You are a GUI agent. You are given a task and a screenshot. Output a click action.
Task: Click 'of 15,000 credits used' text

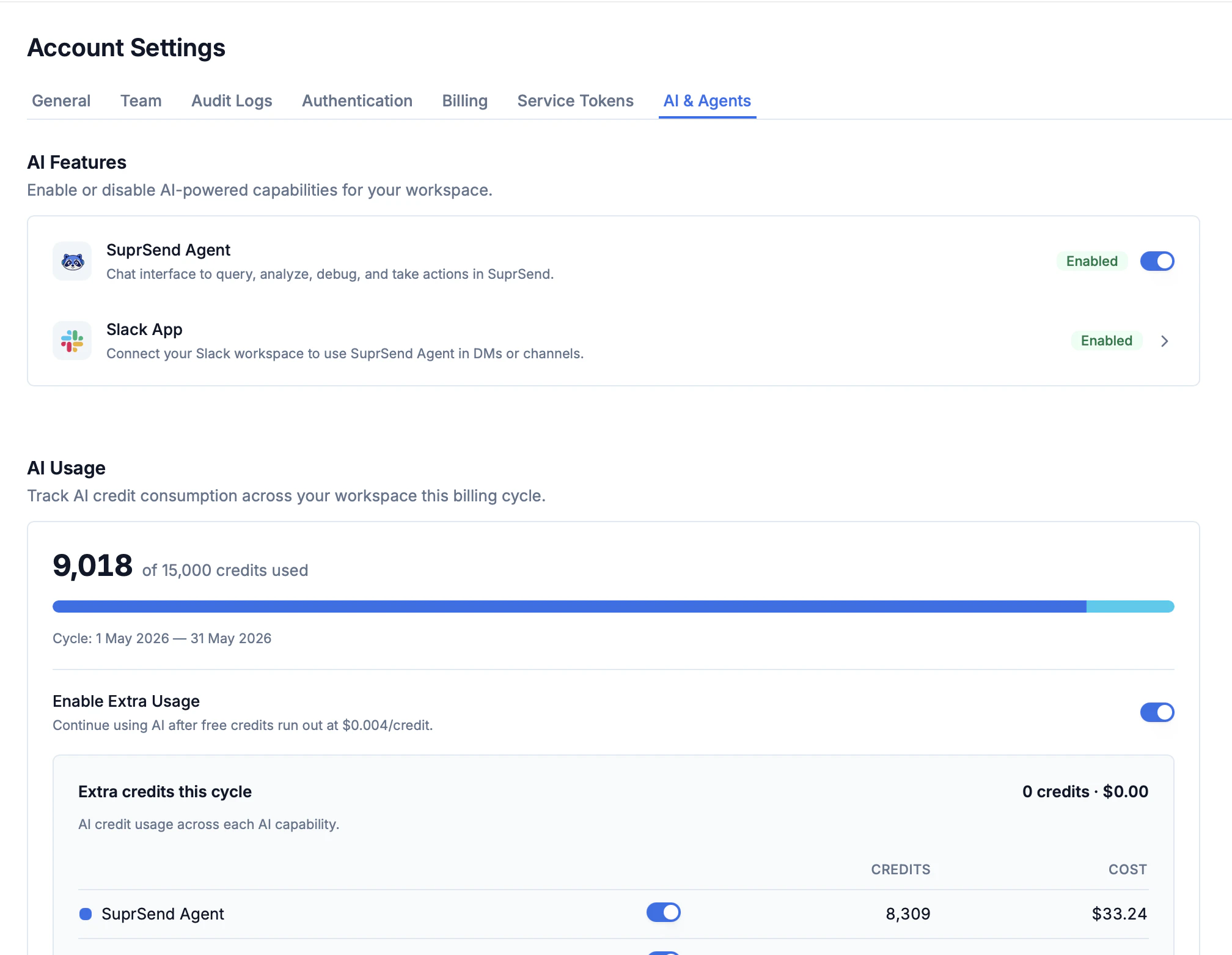click(x=225, y=570)
